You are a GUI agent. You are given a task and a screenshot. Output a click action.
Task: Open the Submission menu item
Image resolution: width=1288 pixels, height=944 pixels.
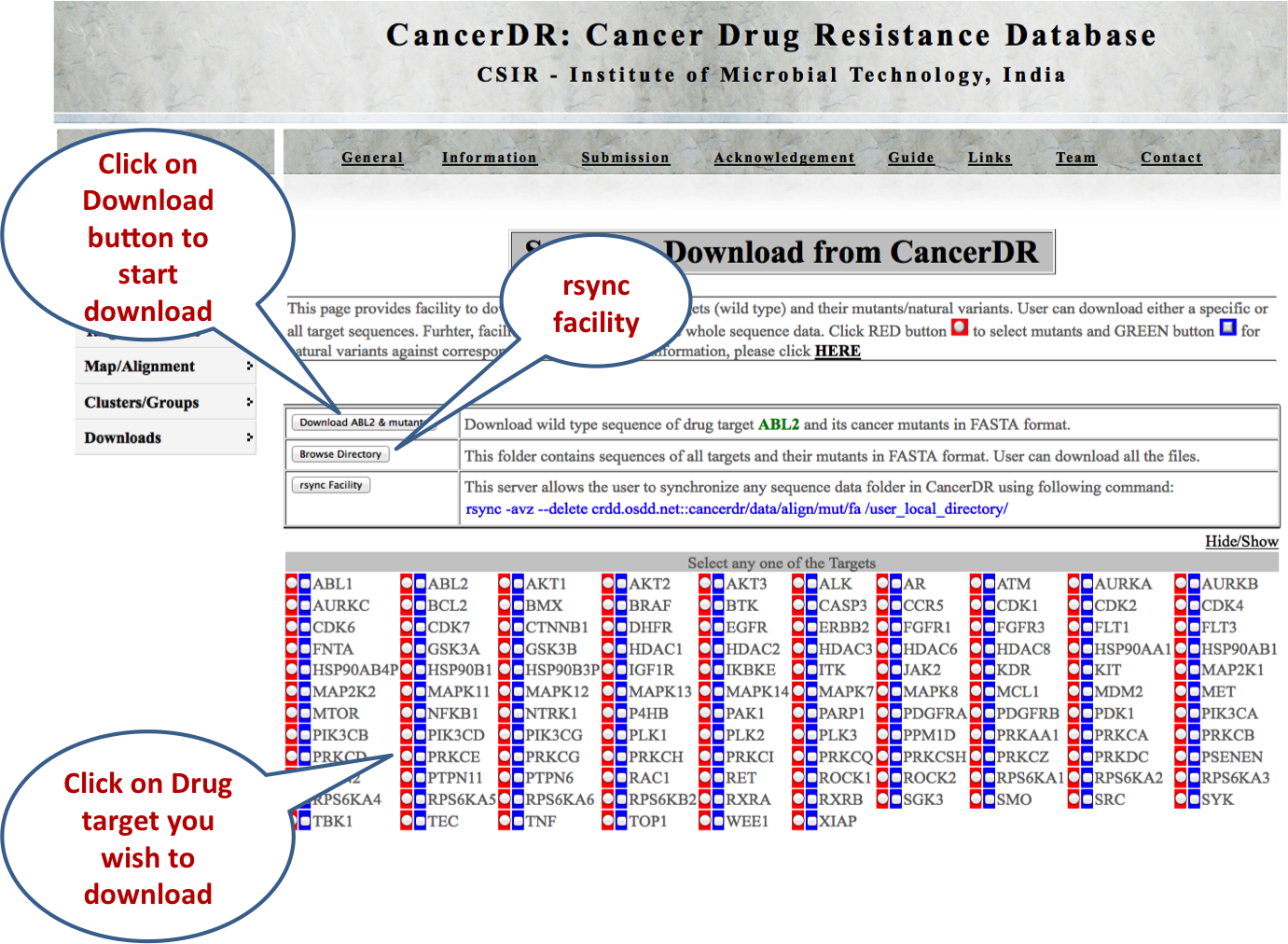(x=625, y=158)
